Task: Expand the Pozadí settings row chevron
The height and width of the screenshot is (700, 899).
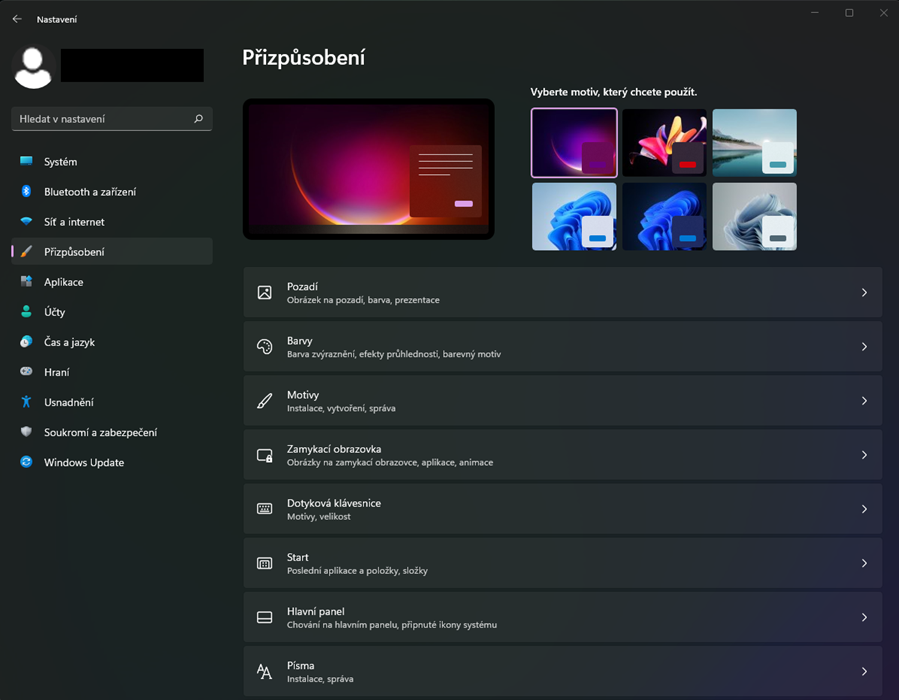Action: 864,293
